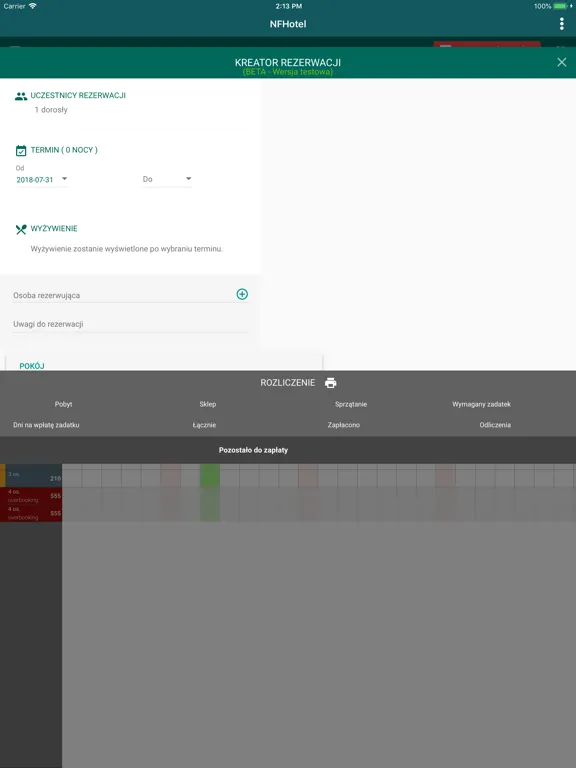This screenshot has height=768, width=576.
Task: Click the Łącznie total label
Action: (x=204, y=425)
